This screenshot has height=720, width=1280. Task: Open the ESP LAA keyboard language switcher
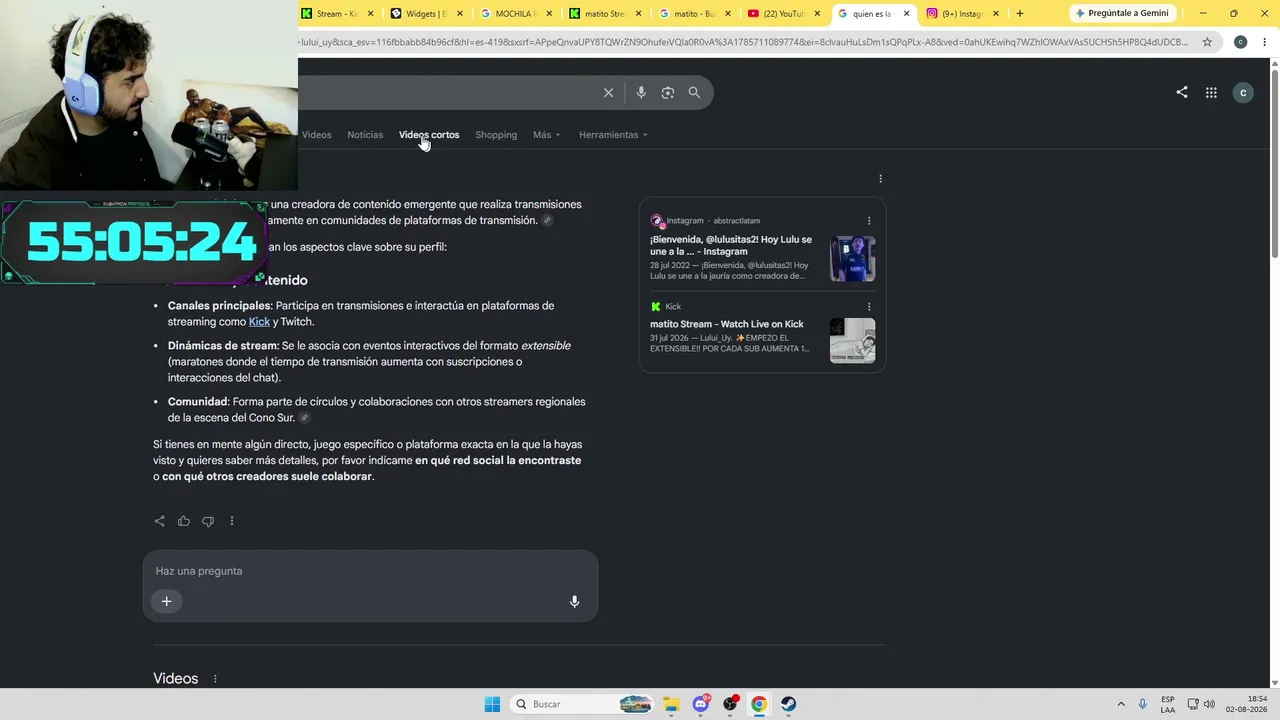tap(1168, 704)
